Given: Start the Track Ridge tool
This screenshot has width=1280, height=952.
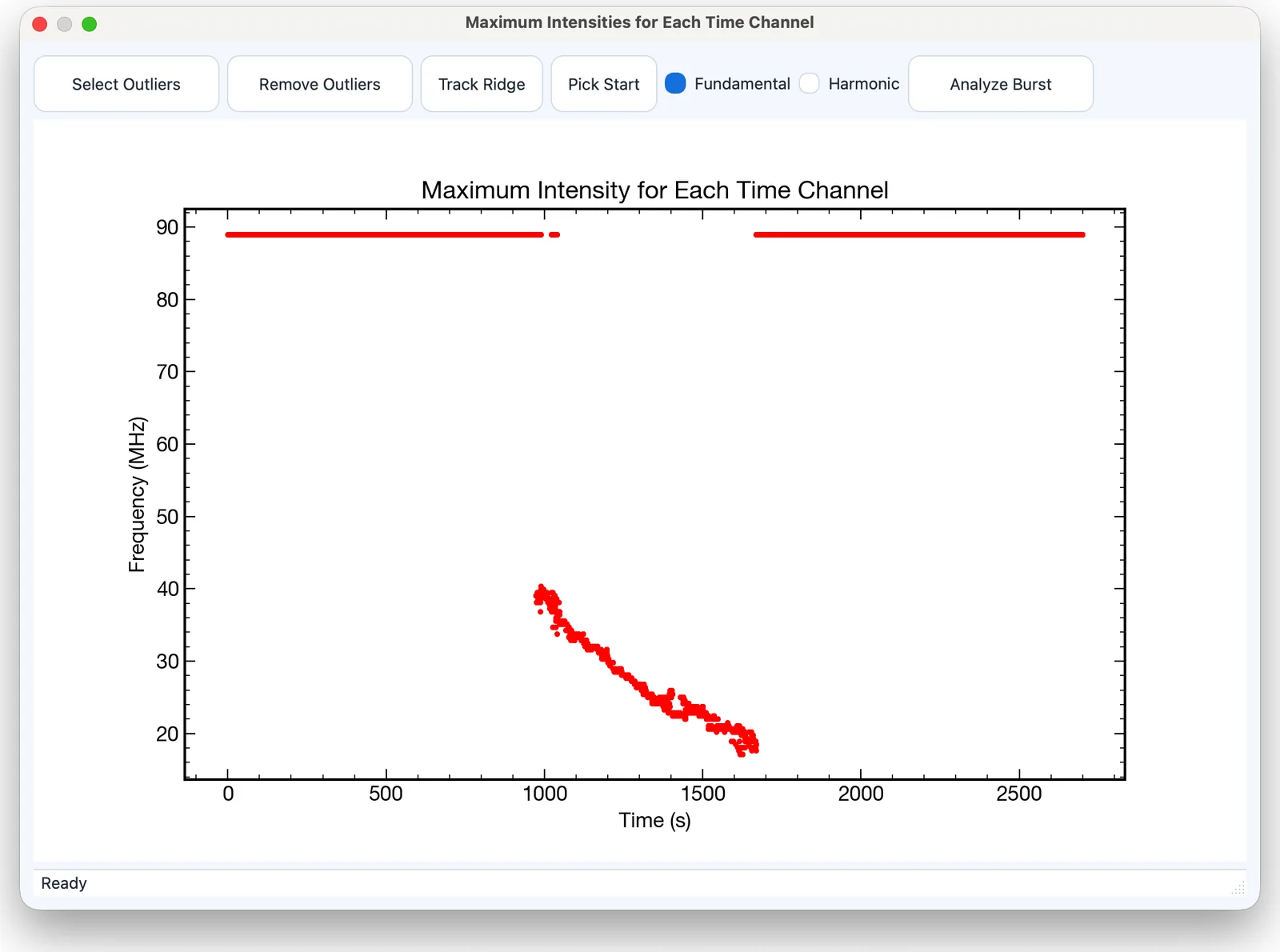Looking at the screenshot, I should tap(482, 84).
